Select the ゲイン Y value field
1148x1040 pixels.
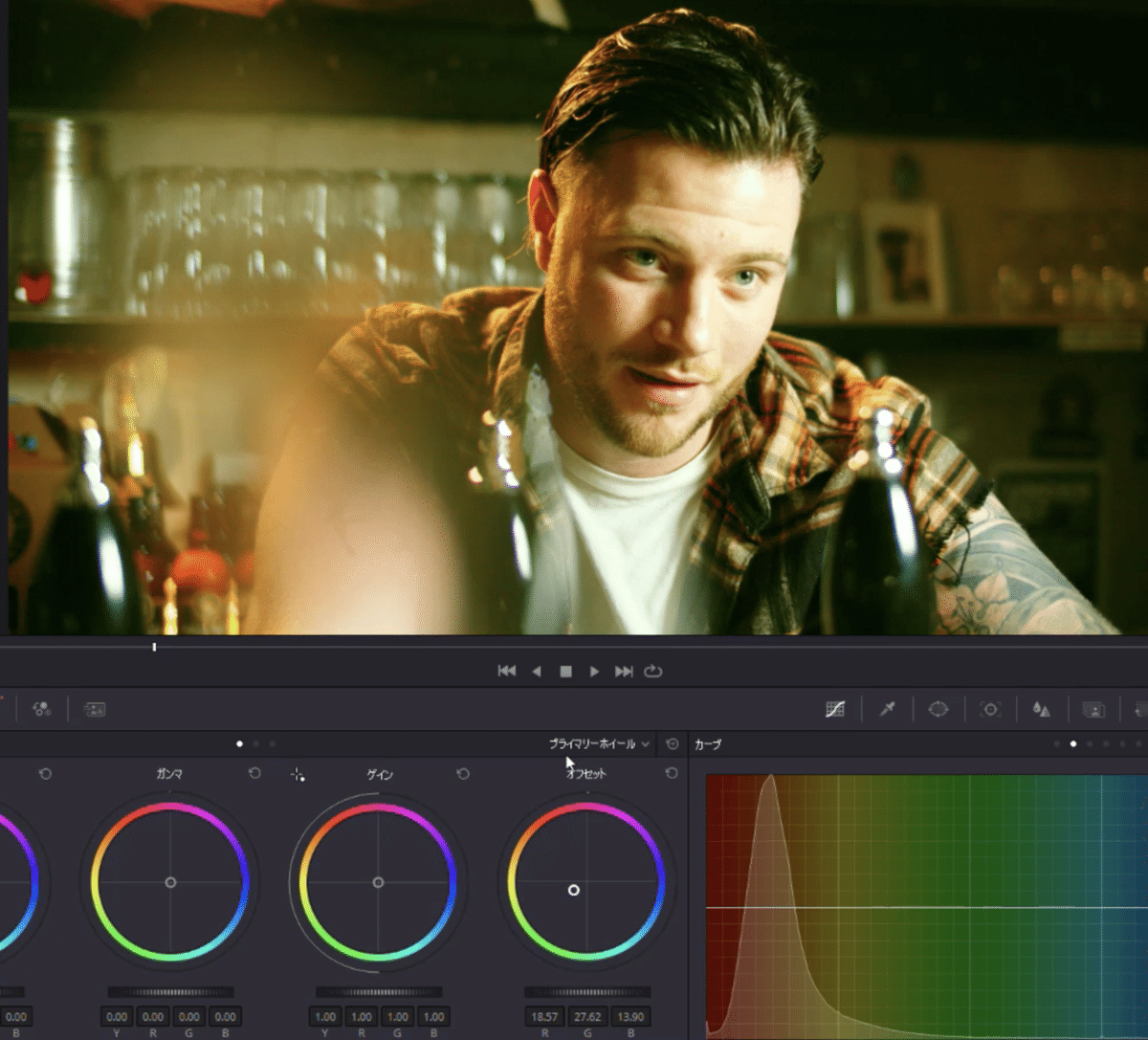tap(325, 1017)
